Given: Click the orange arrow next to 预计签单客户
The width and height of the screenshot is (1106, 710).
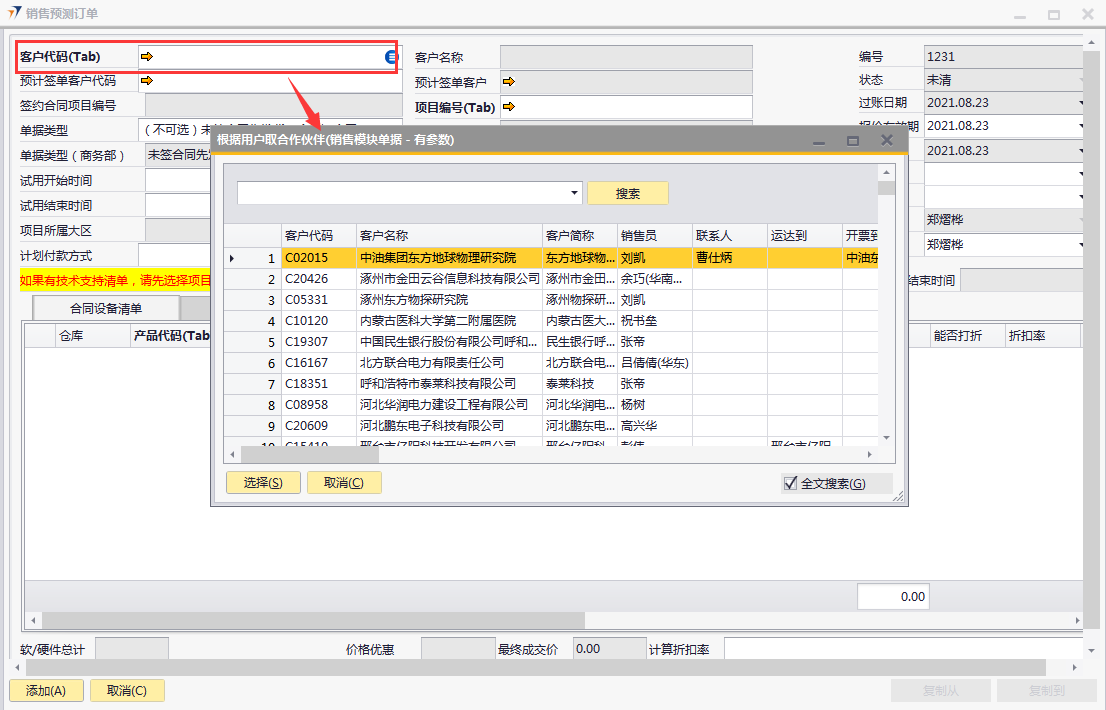Looking at the screenshot, I should pyautogui.click(x=508, y=82).
